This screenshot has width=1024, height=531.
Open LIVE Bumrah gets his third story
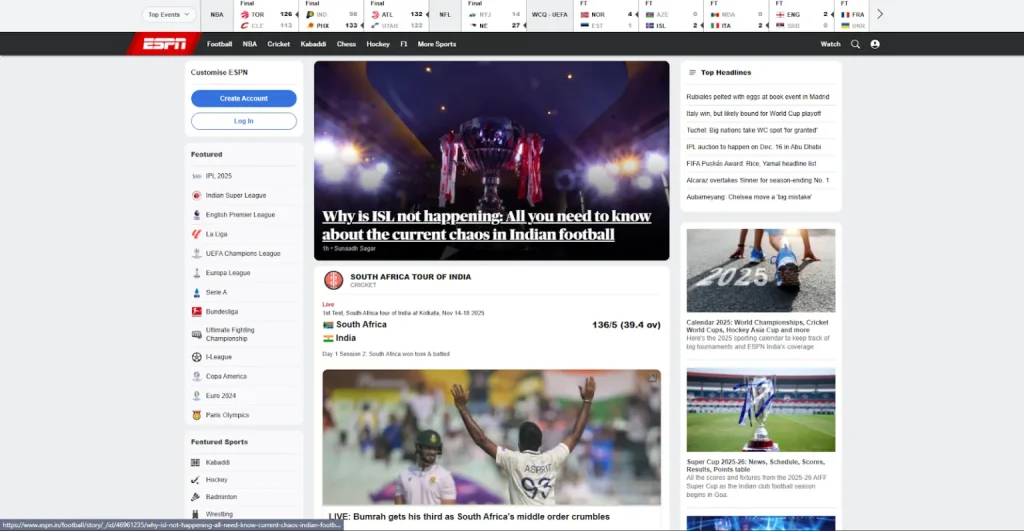[469, 517]
